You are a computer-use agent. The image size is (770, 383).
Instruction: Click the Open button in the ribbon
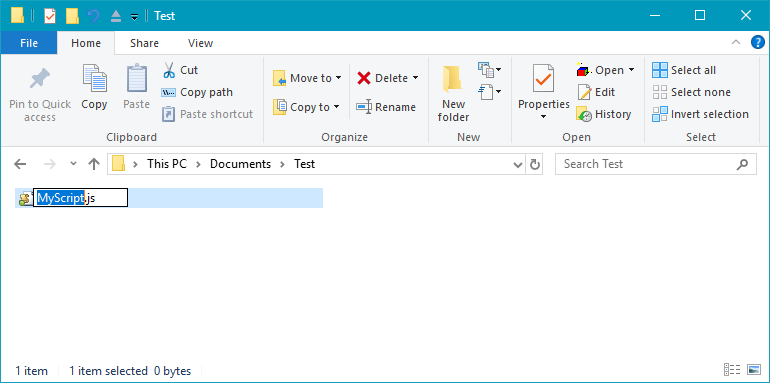coord(605,70)
